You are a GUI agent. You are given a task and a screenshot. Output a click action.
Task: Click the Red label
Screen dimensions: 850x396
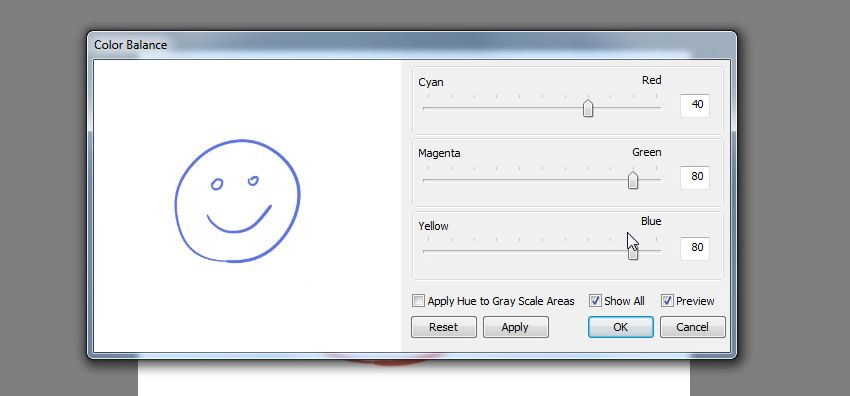(x=652, y=80)
